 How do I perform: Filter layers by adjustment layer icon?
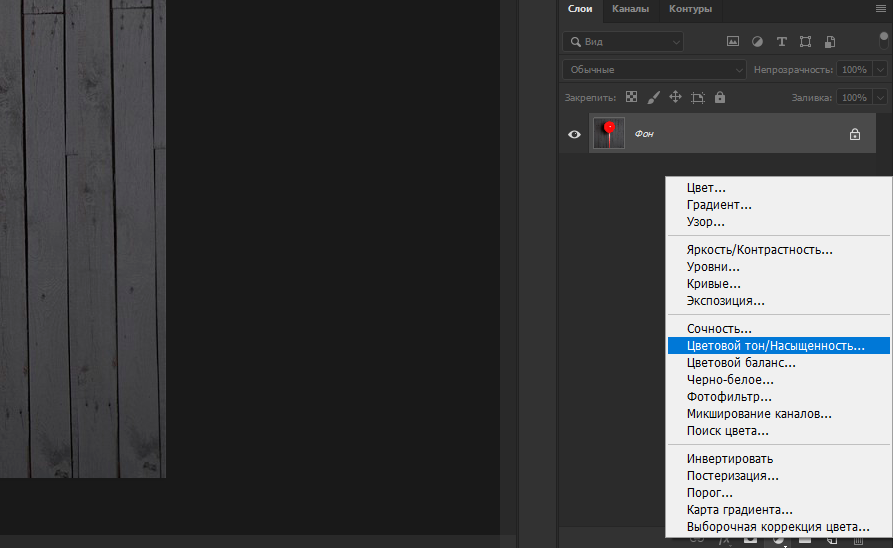click(x=757, y=42)
